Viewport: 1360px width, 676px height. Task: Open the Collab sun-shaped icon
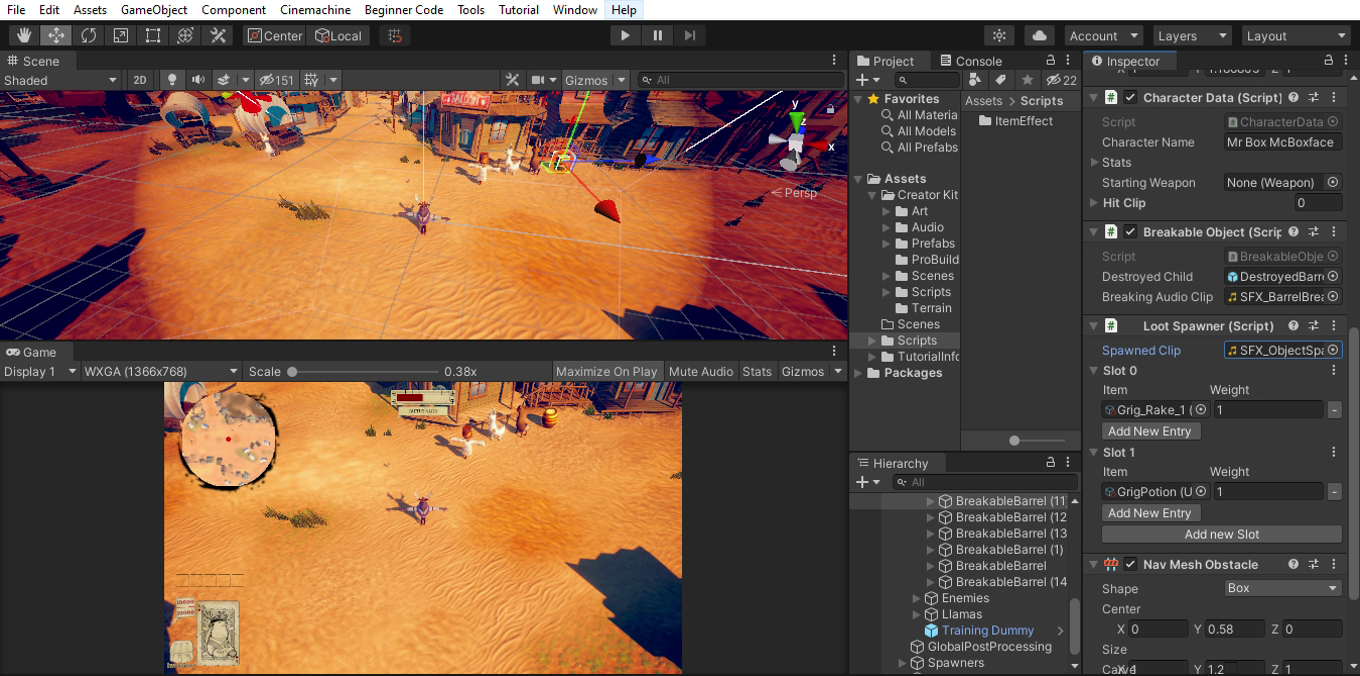[999, 35]
